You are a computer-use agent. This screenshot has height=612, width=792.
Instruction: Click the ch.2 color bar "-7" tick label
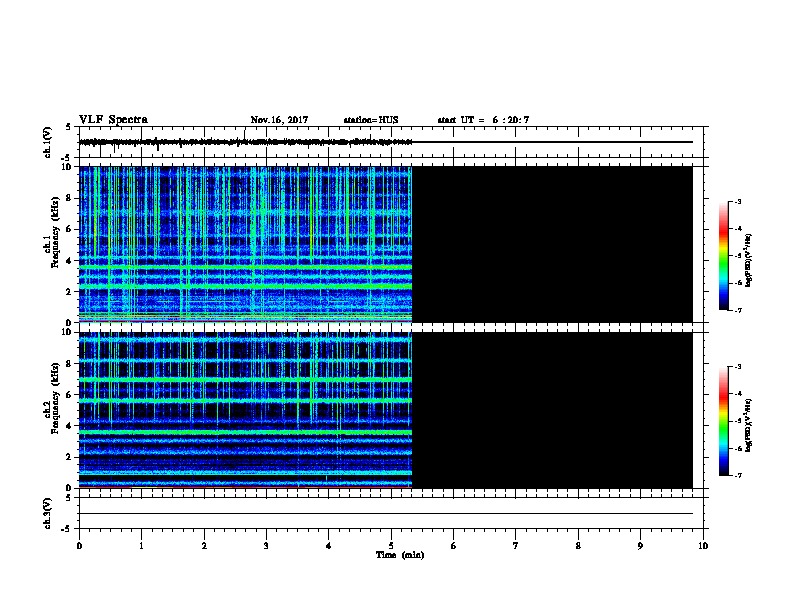737,475
